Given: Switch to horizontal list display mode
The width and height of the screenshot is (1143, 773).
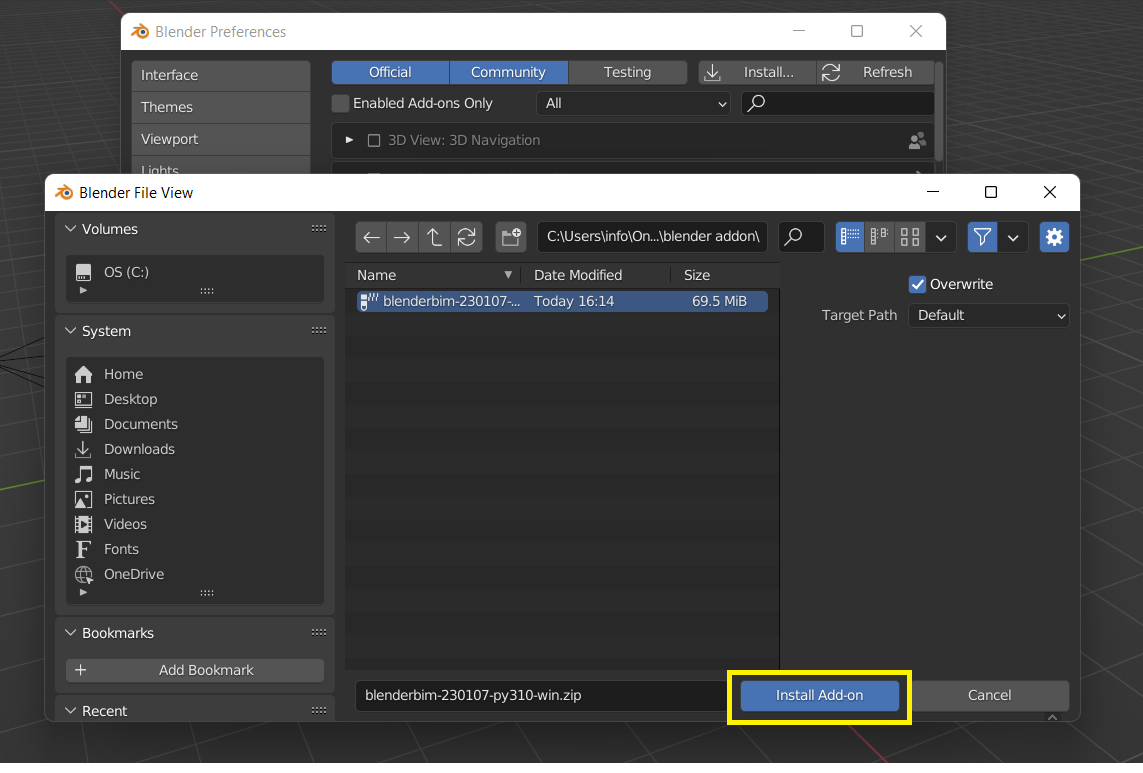Looking at the screenshot, I should pyautogui.click(x=878, y=237).
